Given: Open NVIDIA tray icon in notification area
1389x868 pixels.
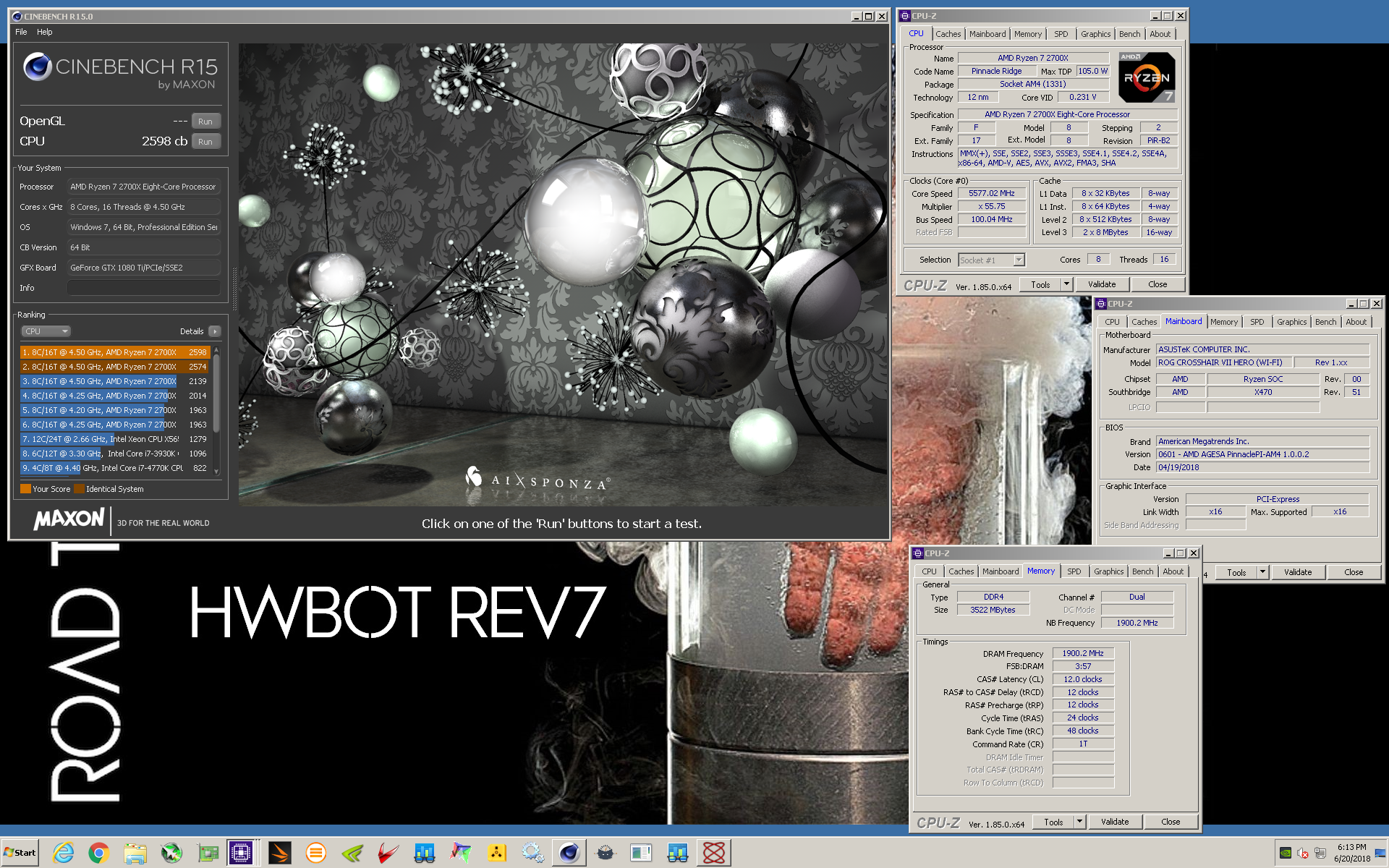Looking at the screenshot, I should click(1286, 853).
